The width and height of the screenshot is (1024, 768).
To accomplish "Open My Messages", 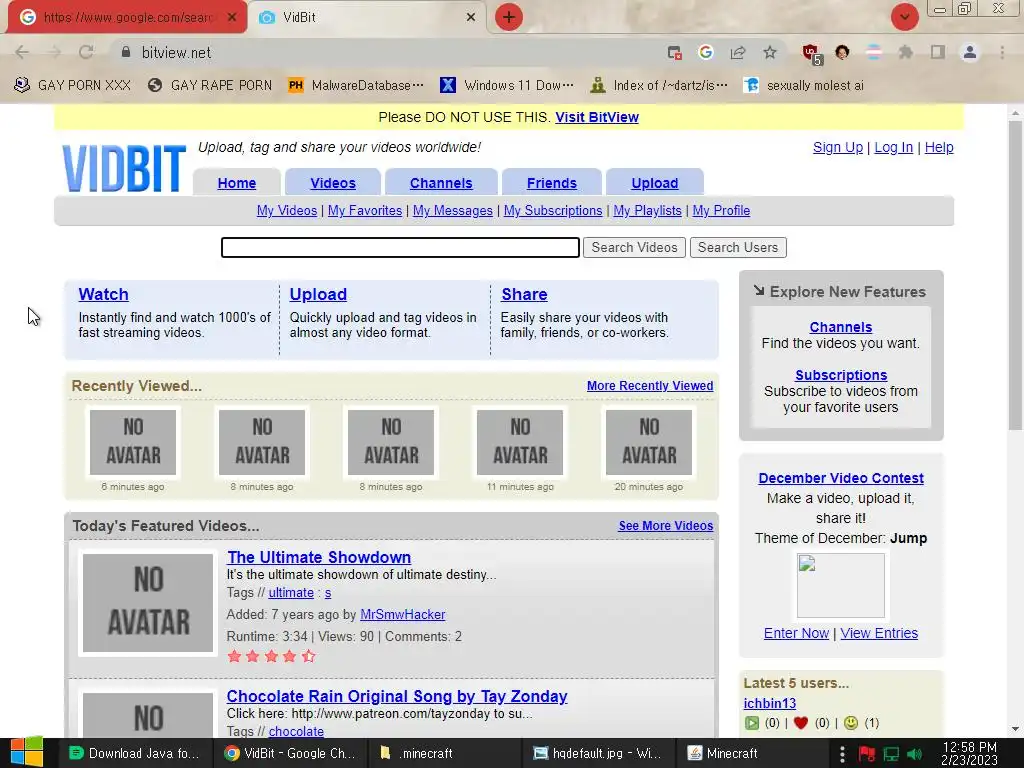I will [453, 211].
